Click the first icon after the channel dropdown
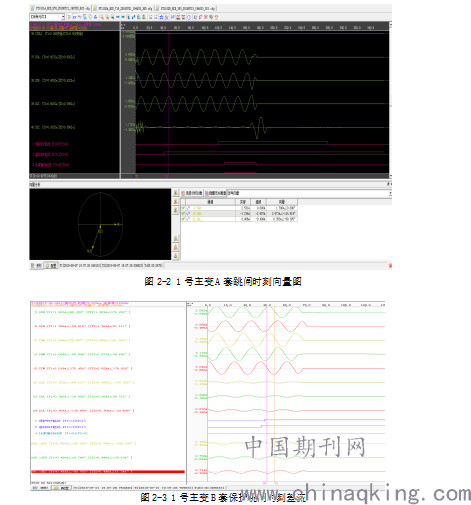The image size is (471, 505). 69,17
